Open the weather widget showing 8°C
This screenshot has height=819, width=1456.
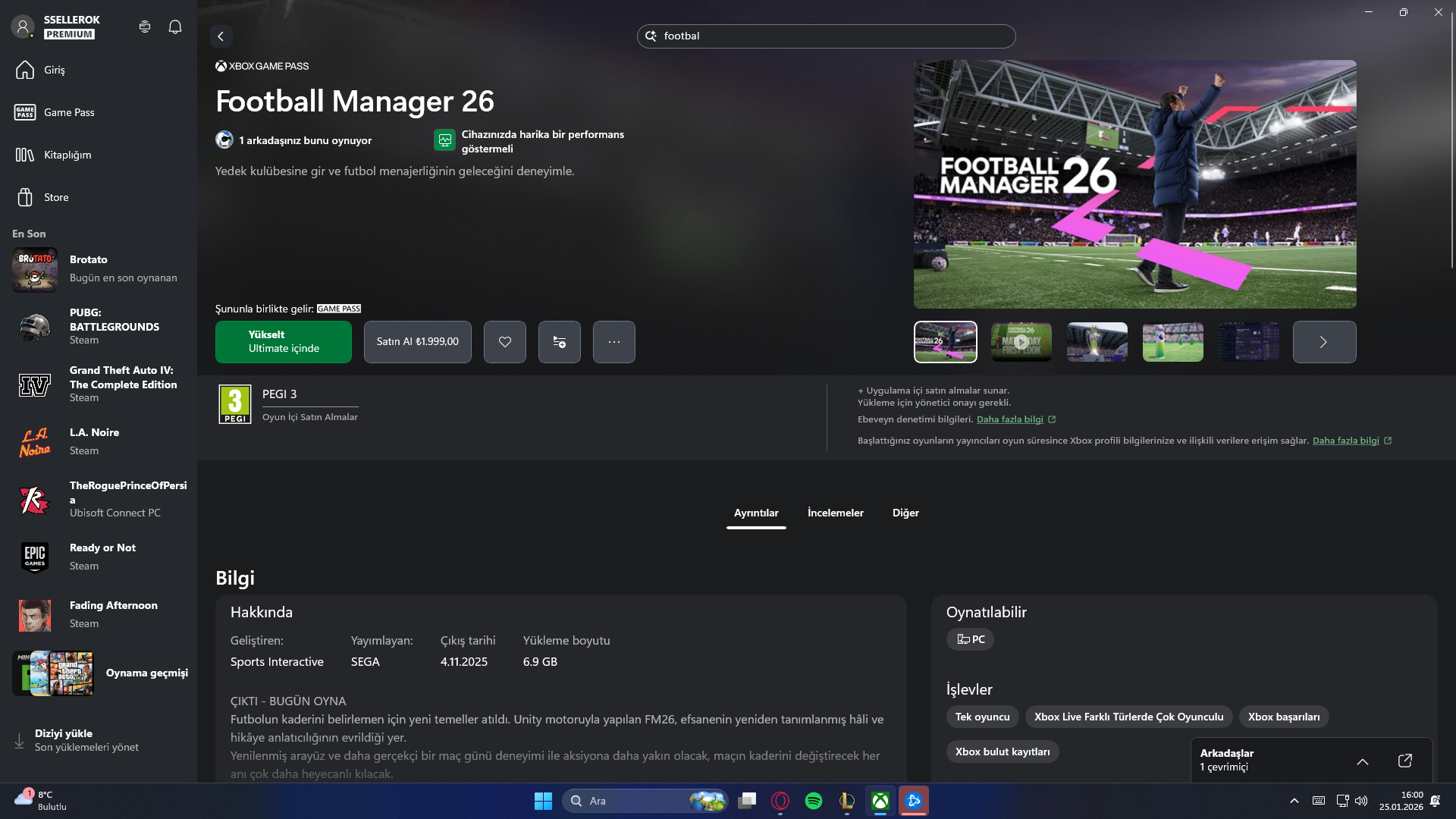point(41,801)
